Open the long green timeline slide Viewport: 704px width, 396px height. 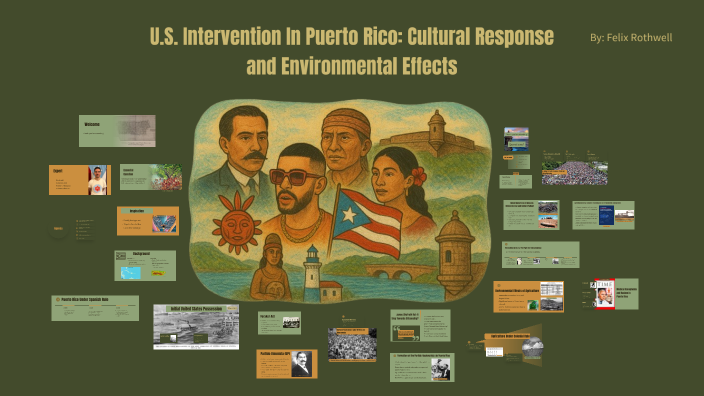[541, 255]
